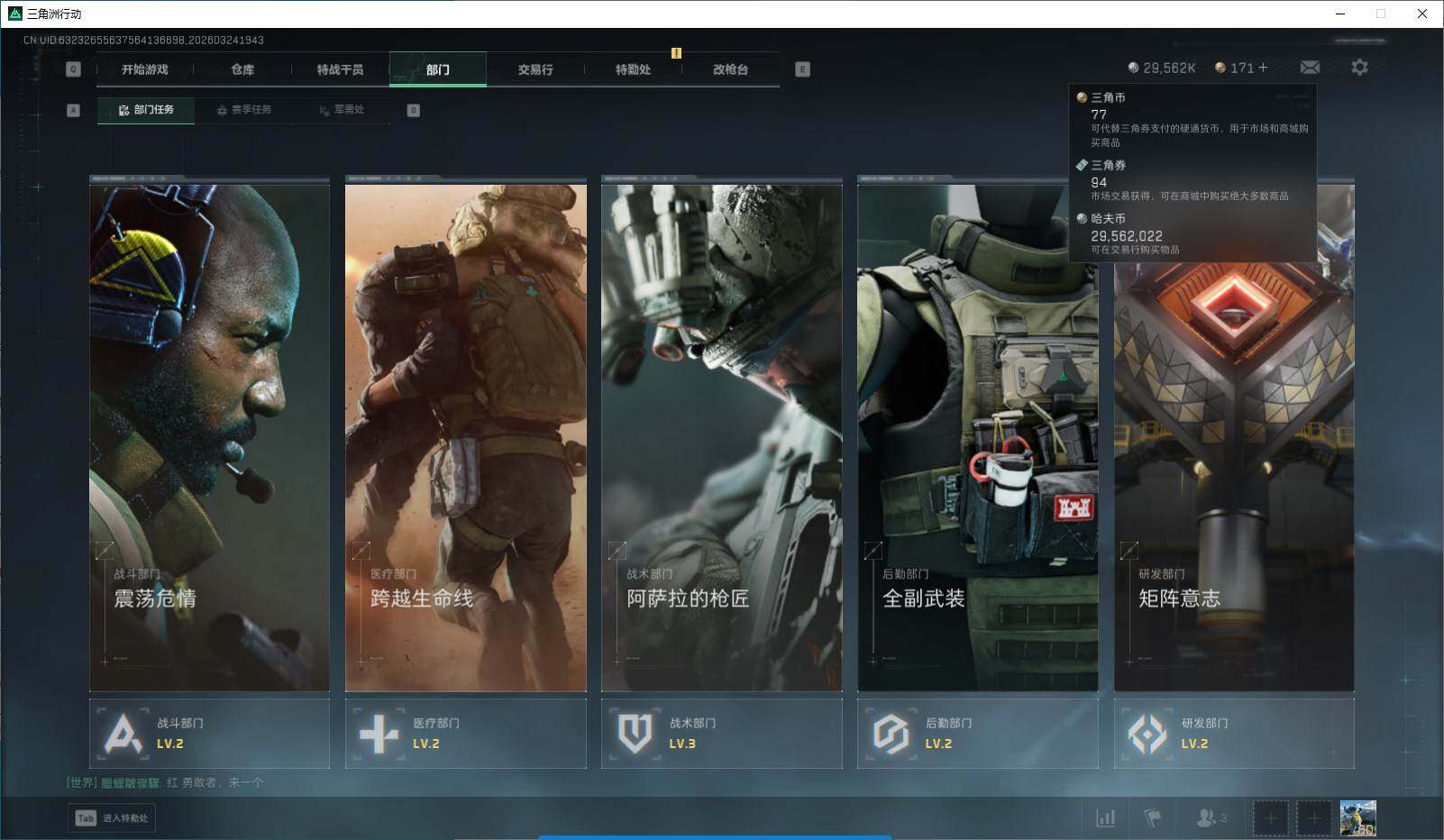Screen dimensions: 1444x840
Task: Switch to the 特勤处 tab
Action: tap(633, 69)
